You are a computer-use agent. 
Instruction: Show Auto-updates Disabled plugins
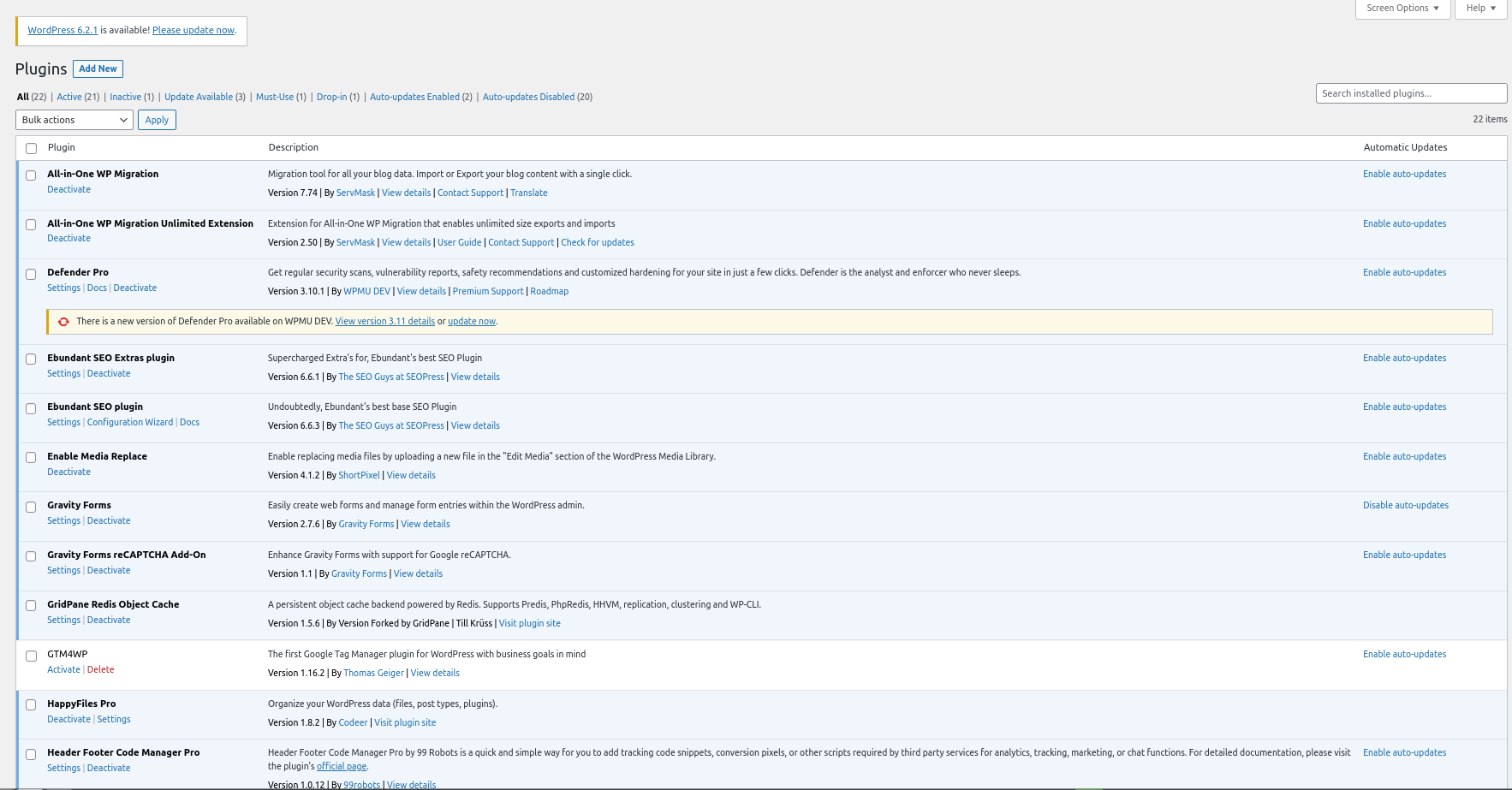pos(528,97)
